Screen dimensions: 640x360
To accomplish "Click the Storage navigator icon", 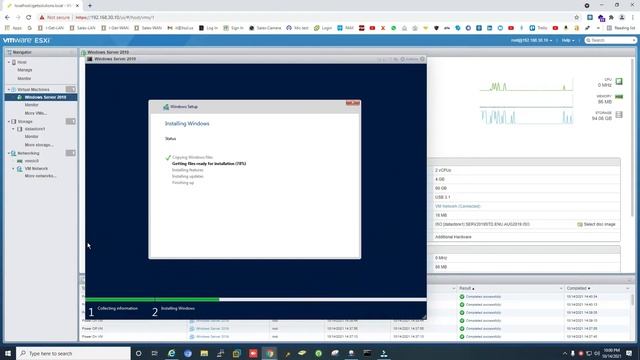I will click(13, 121).
